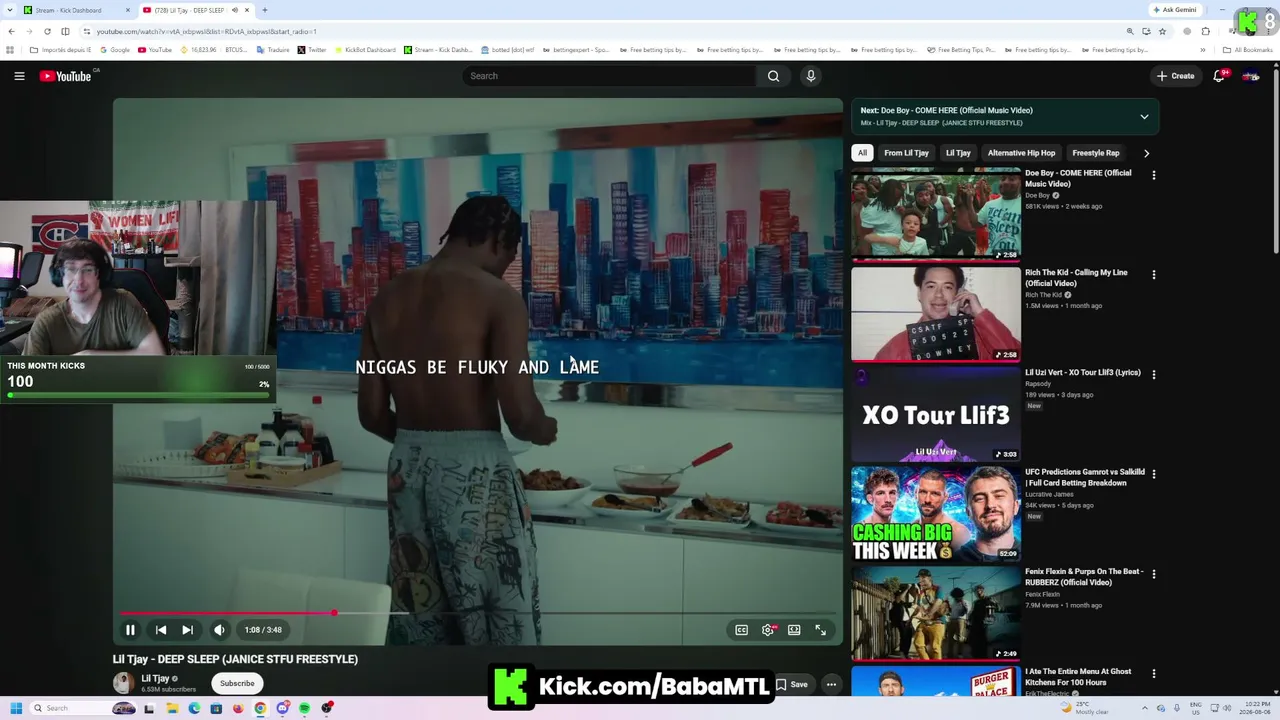Open the YouTube guide hamburger menu
Screen dimensions: 1280x720
click(x=19, y=76)
